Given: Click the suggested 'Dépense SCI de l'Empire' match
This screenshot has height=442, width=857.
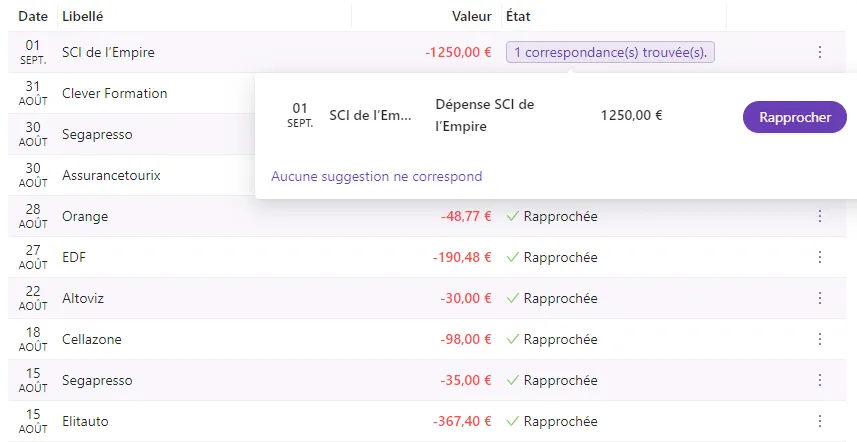Looking at the screenshot, I should [485, 115].
